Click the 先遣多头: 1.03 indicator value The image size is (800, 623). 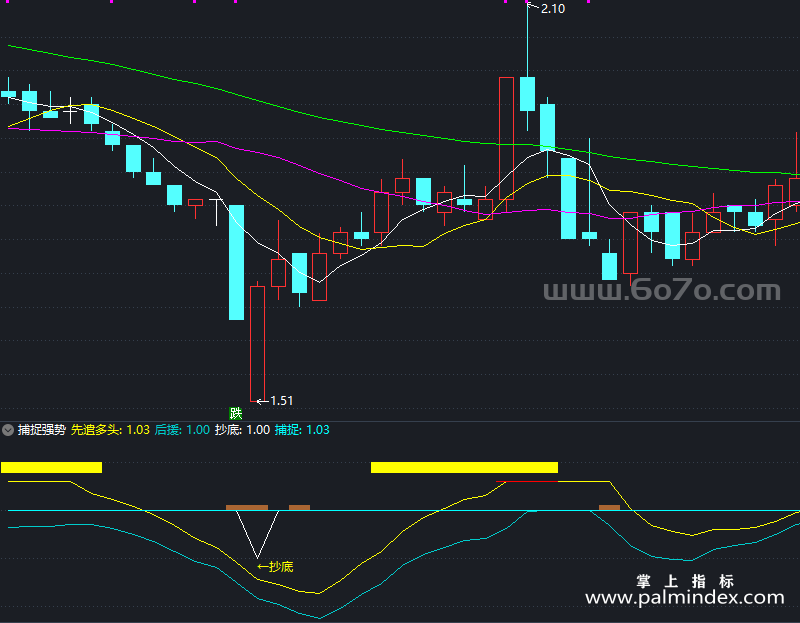point(110,430)
